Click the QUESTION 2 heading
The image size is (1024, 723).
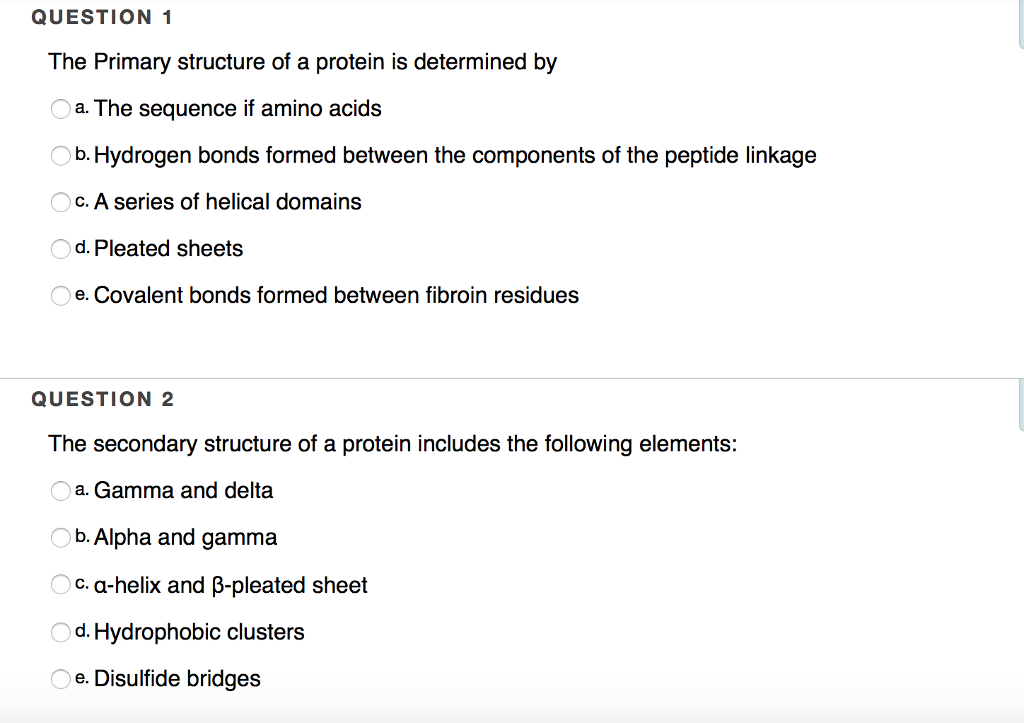tap(103, 398)
